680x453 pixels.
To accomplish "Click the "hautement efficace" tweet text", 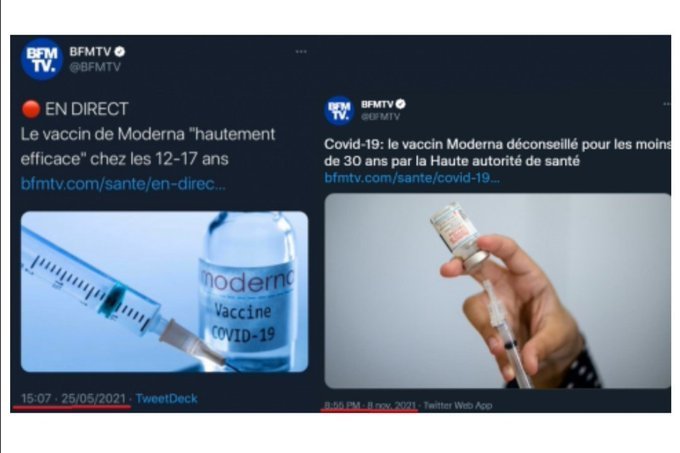I will (148, 147).
